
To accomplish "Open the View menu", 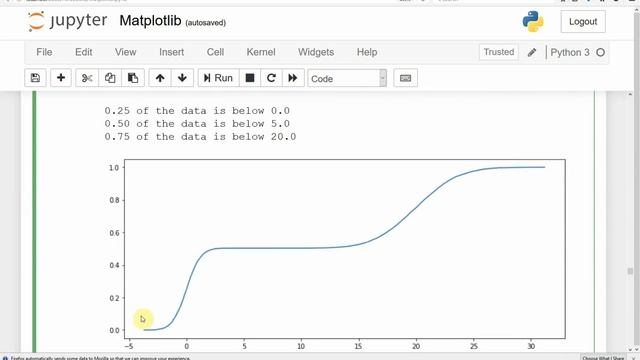I will tap(125, 52).
